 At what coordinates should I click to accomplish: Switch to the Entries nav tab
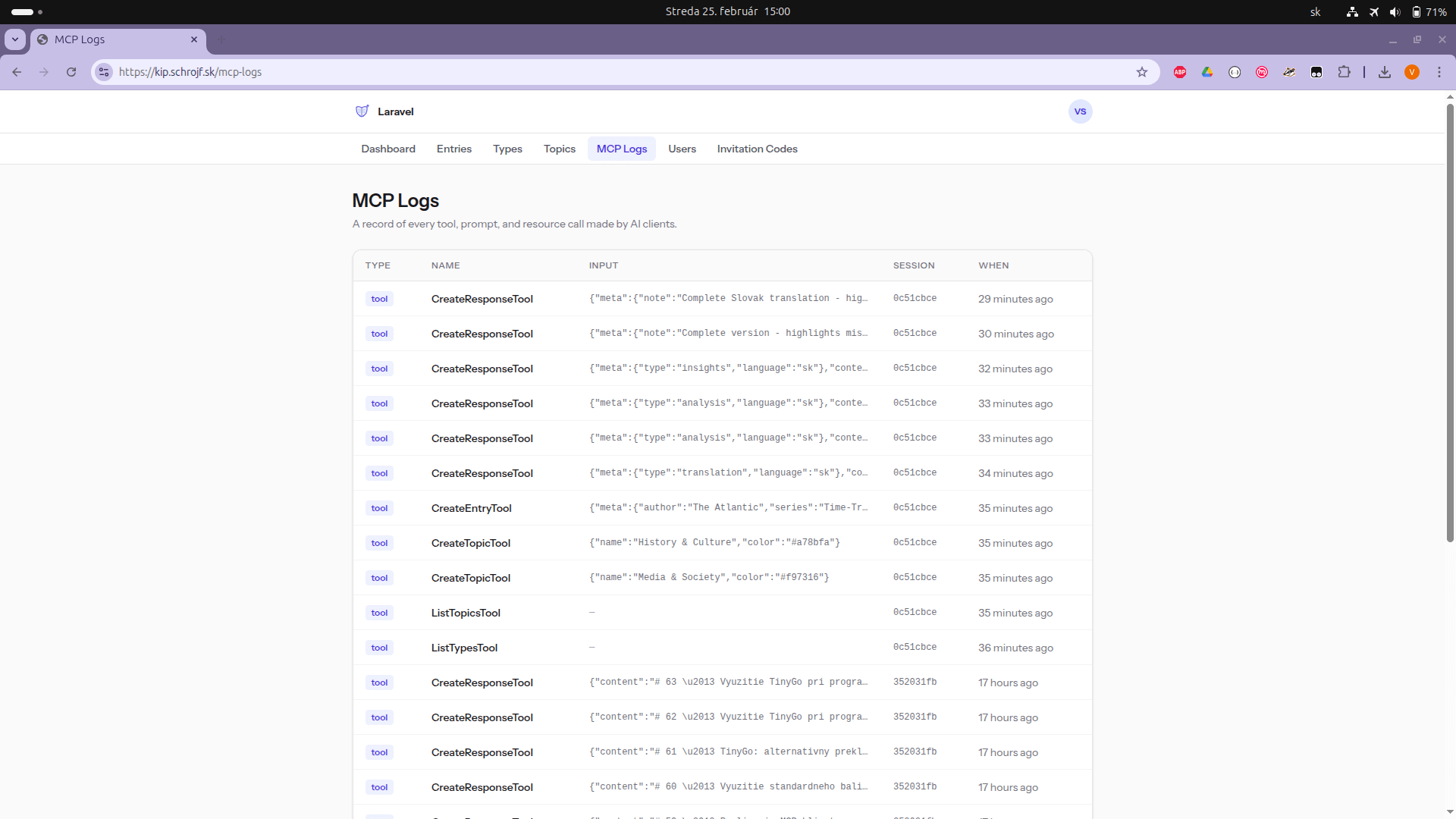[454, 149]
